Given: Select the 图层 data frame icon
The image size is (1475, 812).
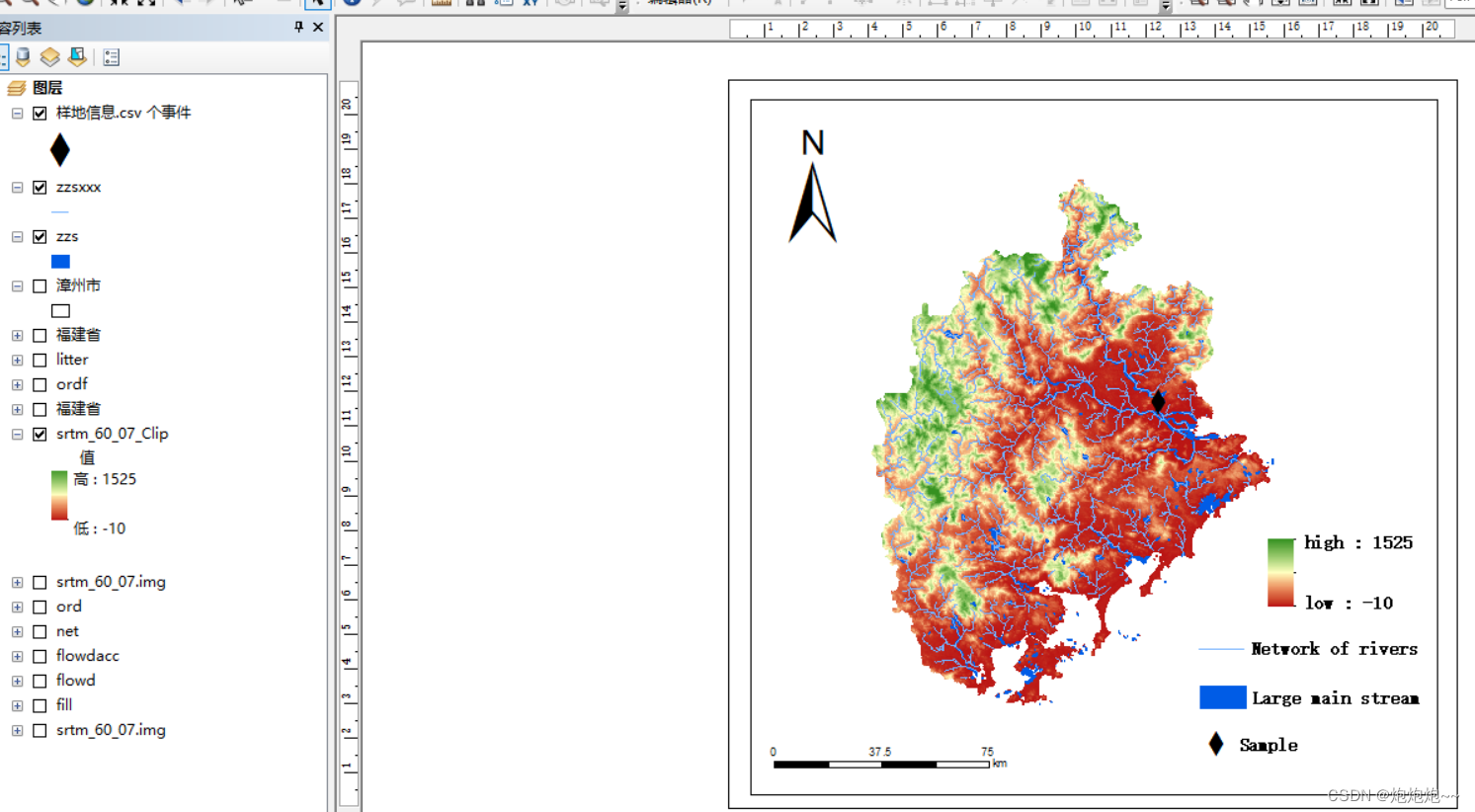Looking at the screenshot, I should 17,88.
